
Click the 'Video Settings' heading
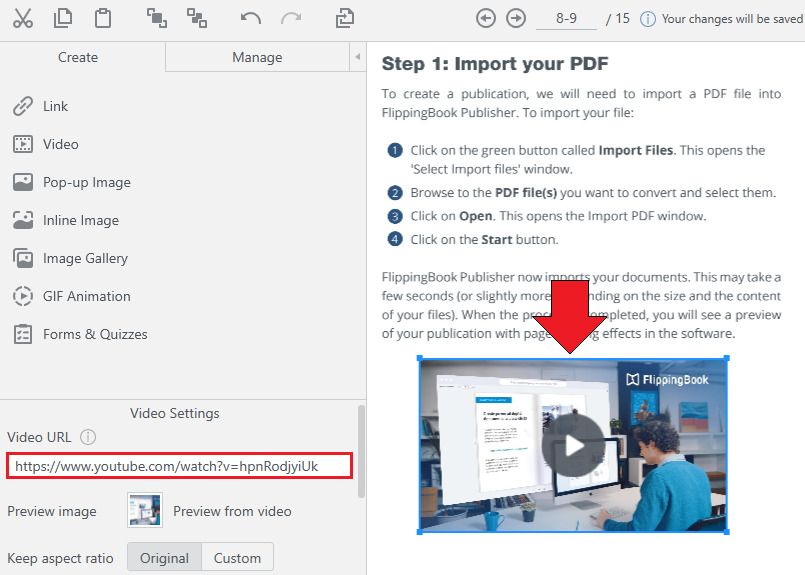point(175,413)
